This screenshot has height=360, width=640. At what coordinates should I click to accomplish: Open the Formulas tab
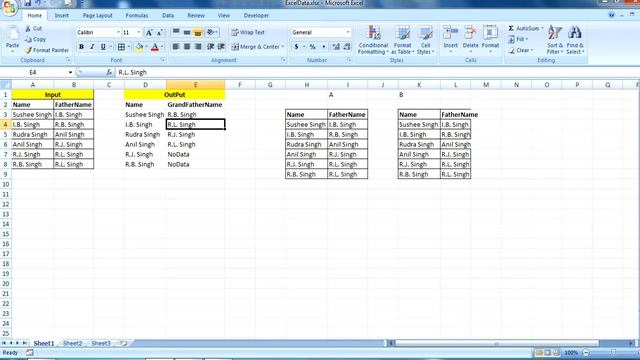click(137, 16)
